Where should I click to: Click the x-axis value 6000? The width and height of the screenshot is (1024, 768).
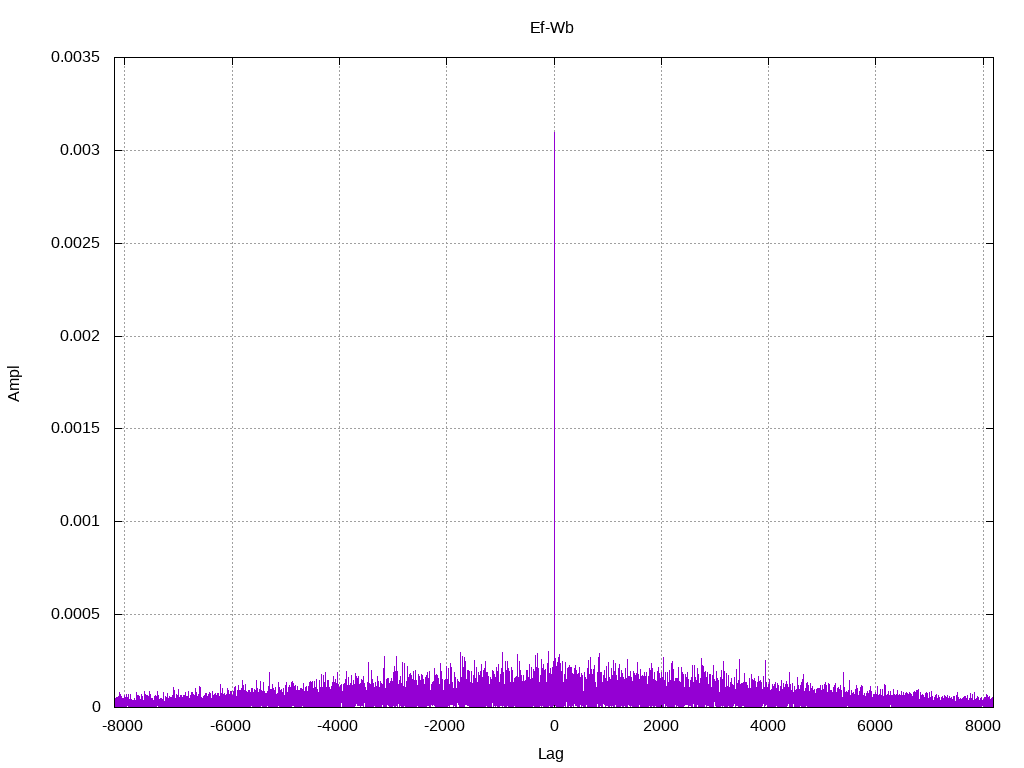(875, 726)
